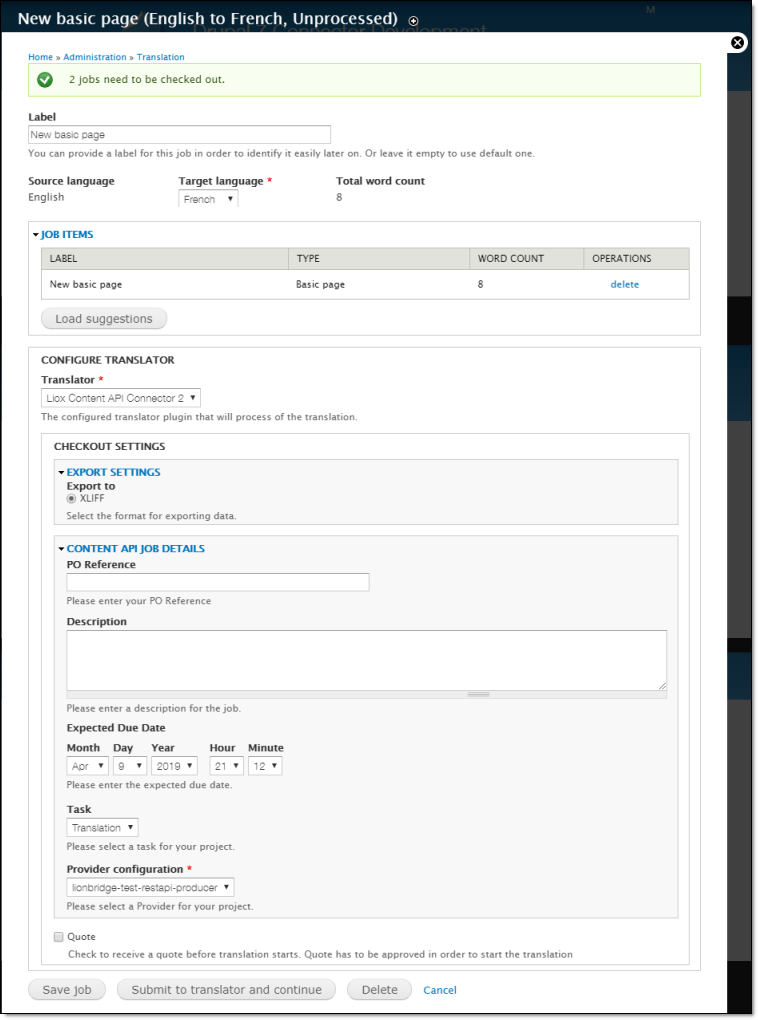This screenshot has width=758, height=1020.
Task: Click the Load suggestions button
Action: tap(104, 319)
